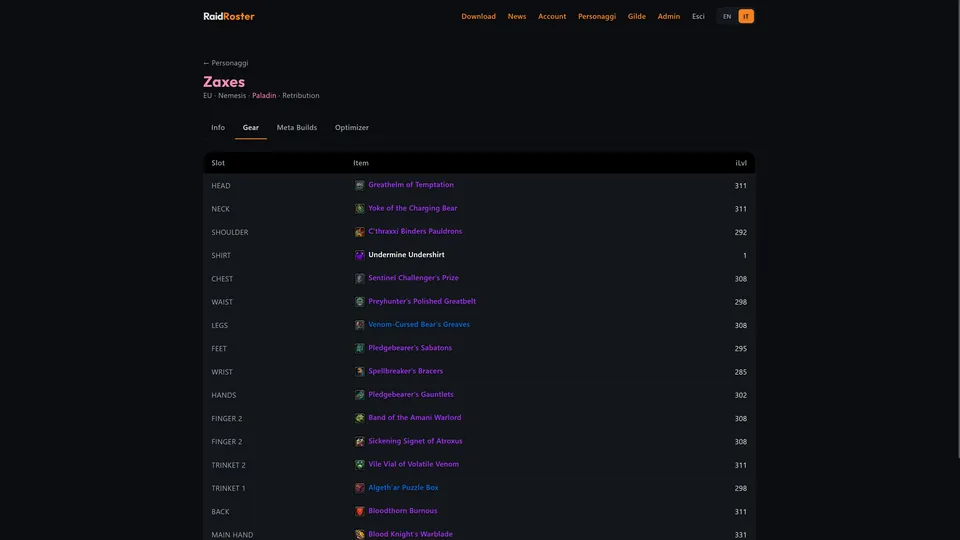Viewport: 960px width, 540px height.
Task: Click the Blood Knight's Warblade icon
Action: pyautogui.click(x=359, y=534)
